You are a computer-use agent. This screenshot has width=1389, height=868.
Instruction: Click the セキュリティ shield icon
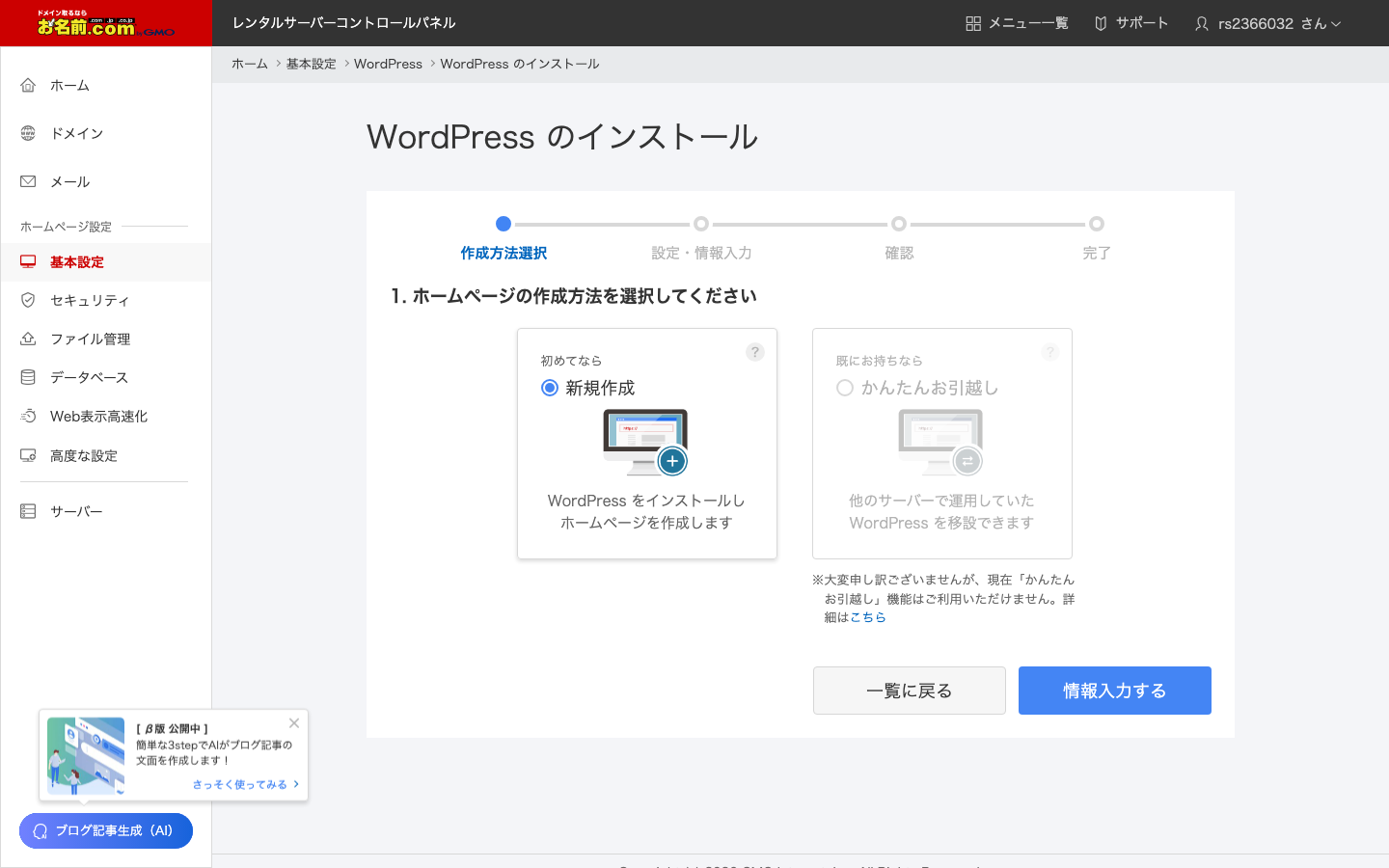(x=28, y=300)
